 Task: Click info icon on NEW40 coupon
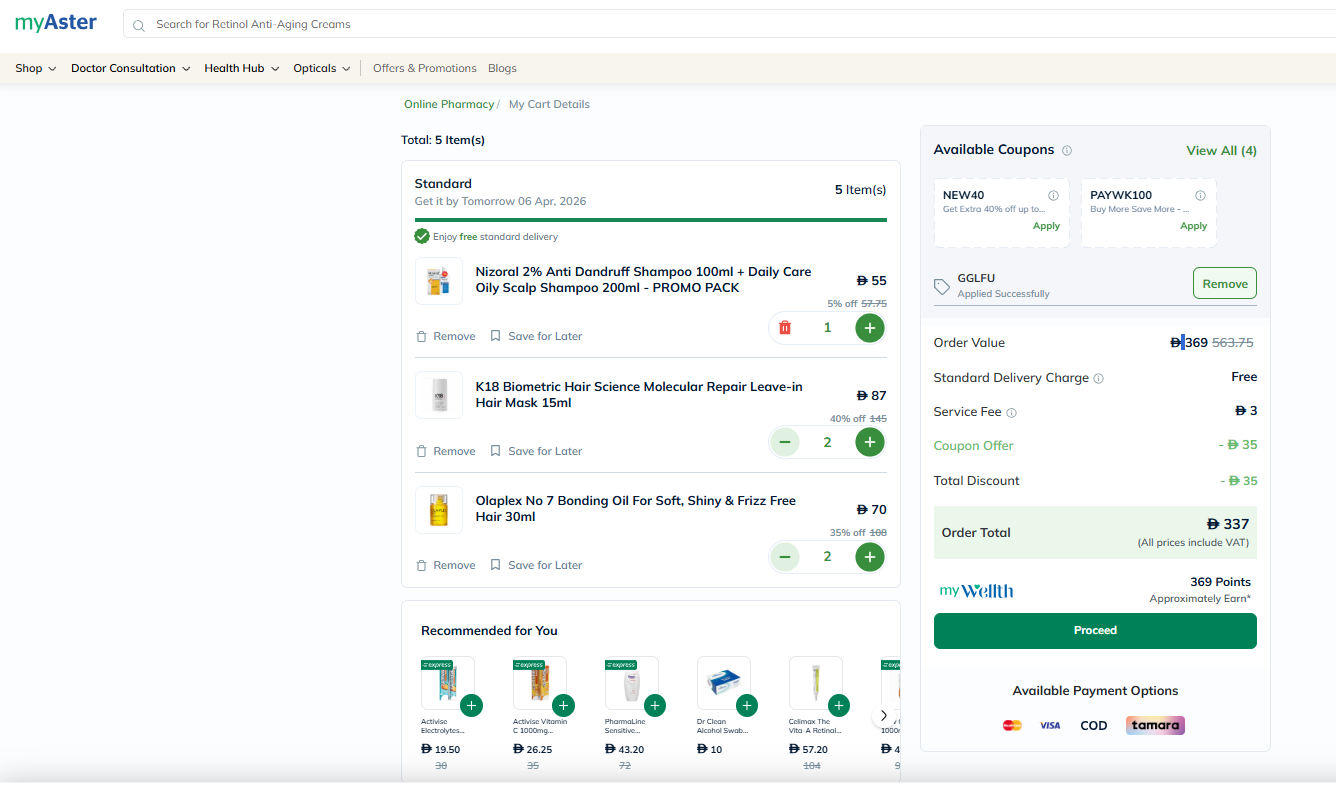click(x=1053, y=196)
